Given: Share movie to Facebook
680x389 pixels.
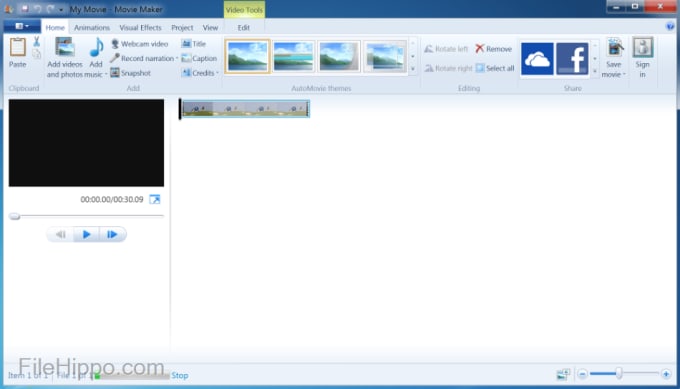Looking at the screenshot, I should (572, 59).
